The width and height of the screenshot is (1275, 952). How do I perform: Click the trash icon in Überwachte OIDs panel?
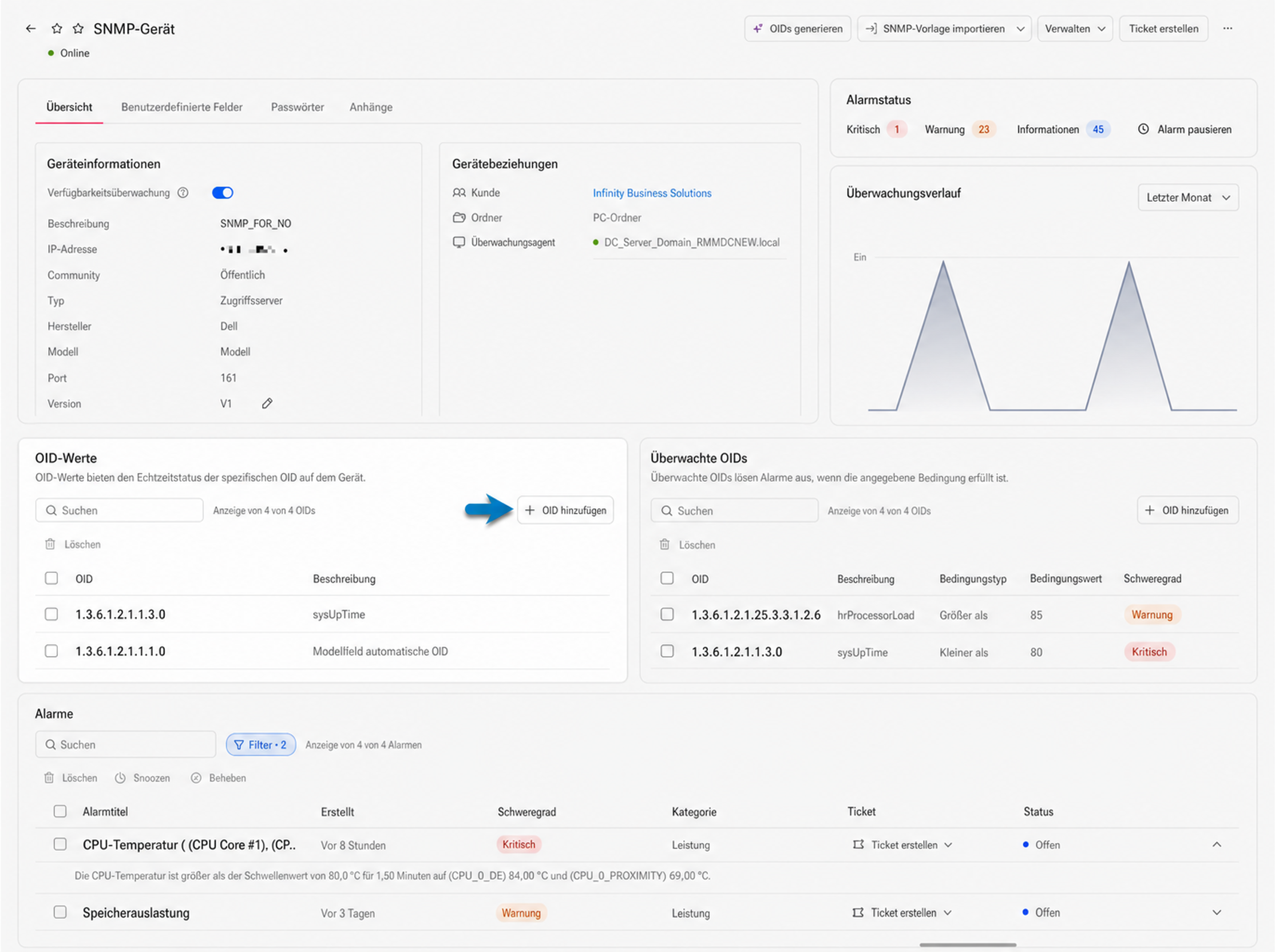coord(664,545)
